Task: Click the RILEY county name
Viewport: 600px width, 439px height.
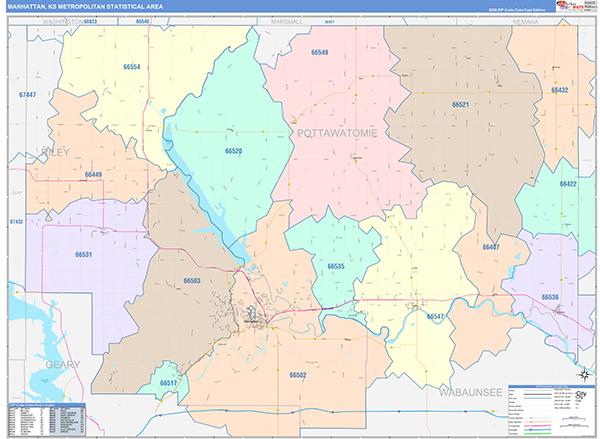Action: [x=55, y=152]
